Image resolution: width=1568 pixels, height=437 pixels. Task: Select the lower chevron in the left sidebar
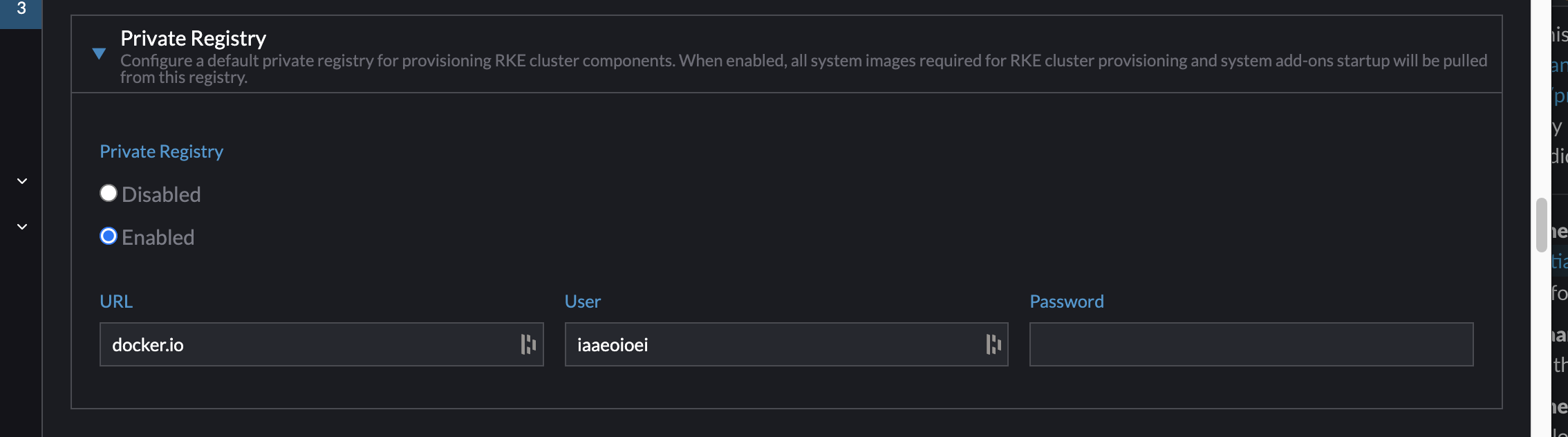pyautogui.click(x=21, y=226)
